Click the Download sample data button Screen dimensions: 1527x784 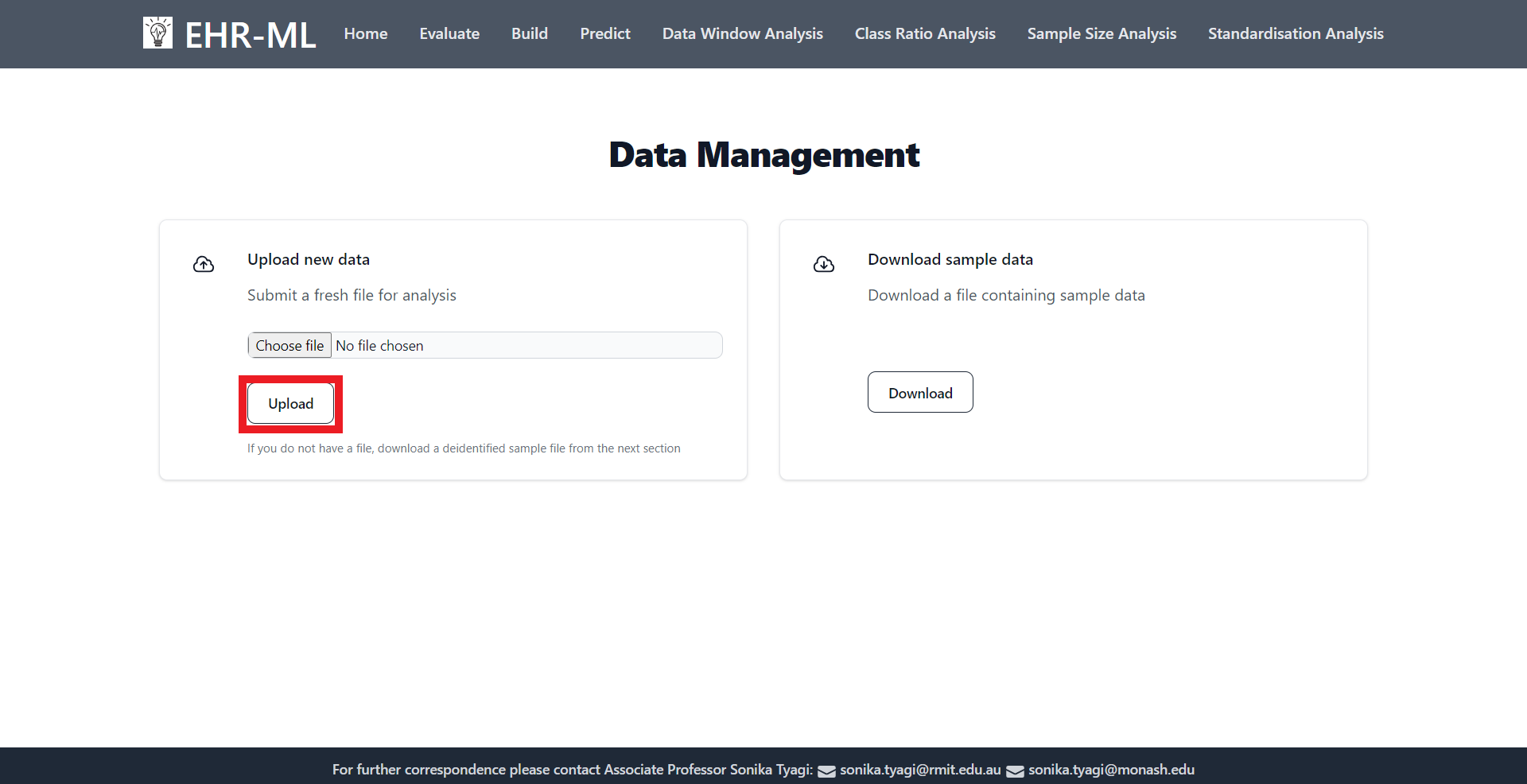(x=920, y=392)
